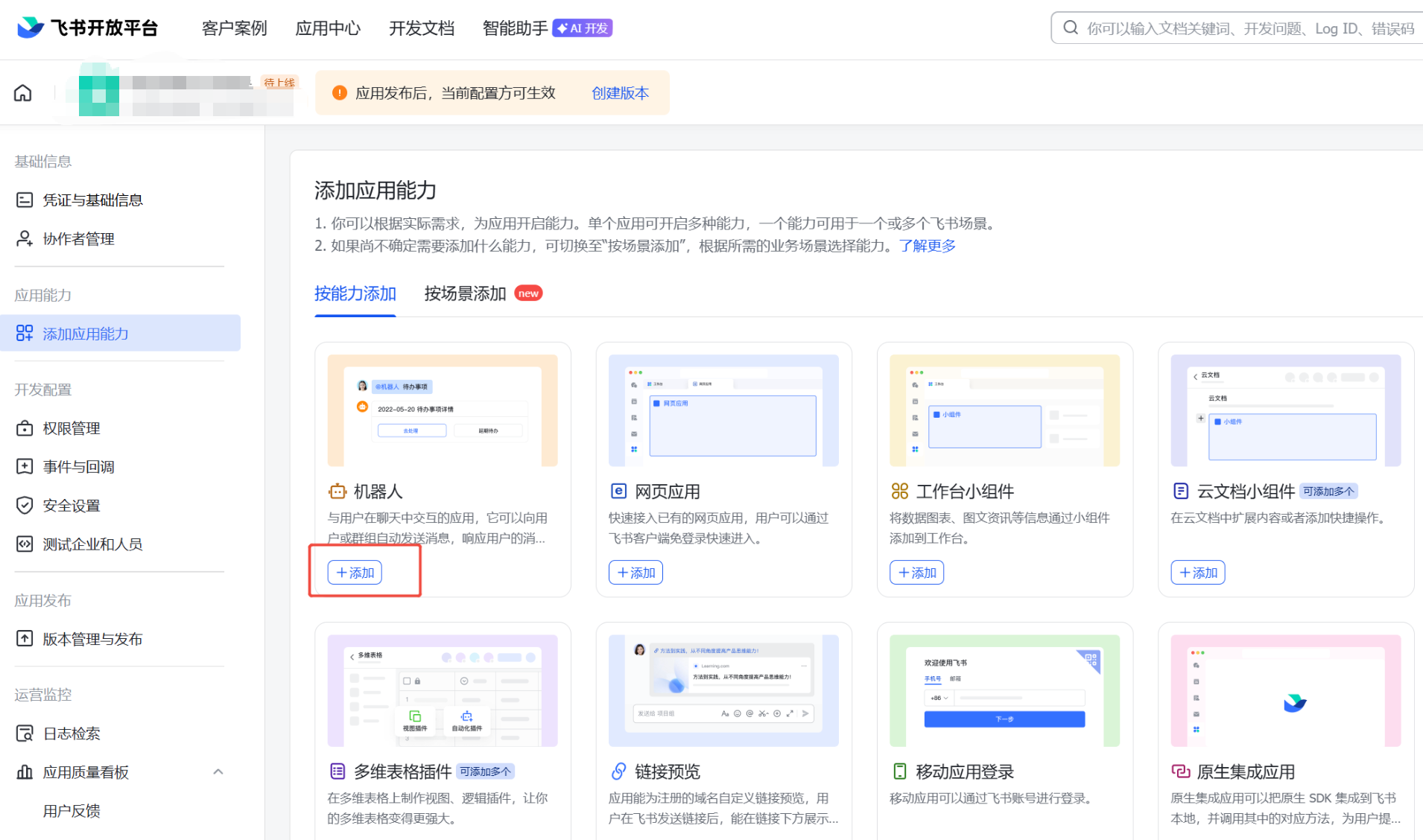Click 添加 button for 网页应用
1423x840 pixels.
(636, 573)
